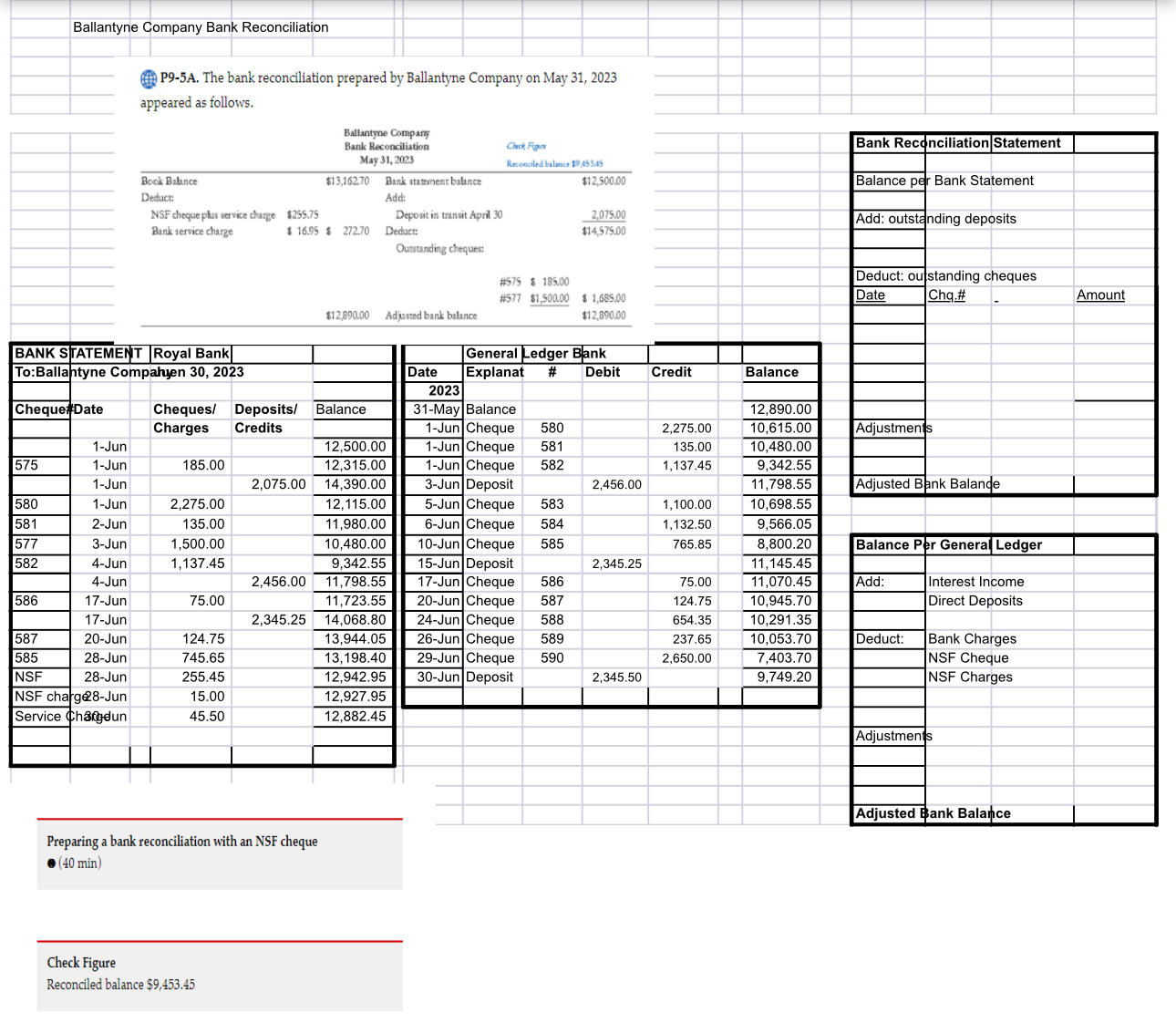Click the 1,500.00 charge for cheque 577

click(x=198, y=543)
